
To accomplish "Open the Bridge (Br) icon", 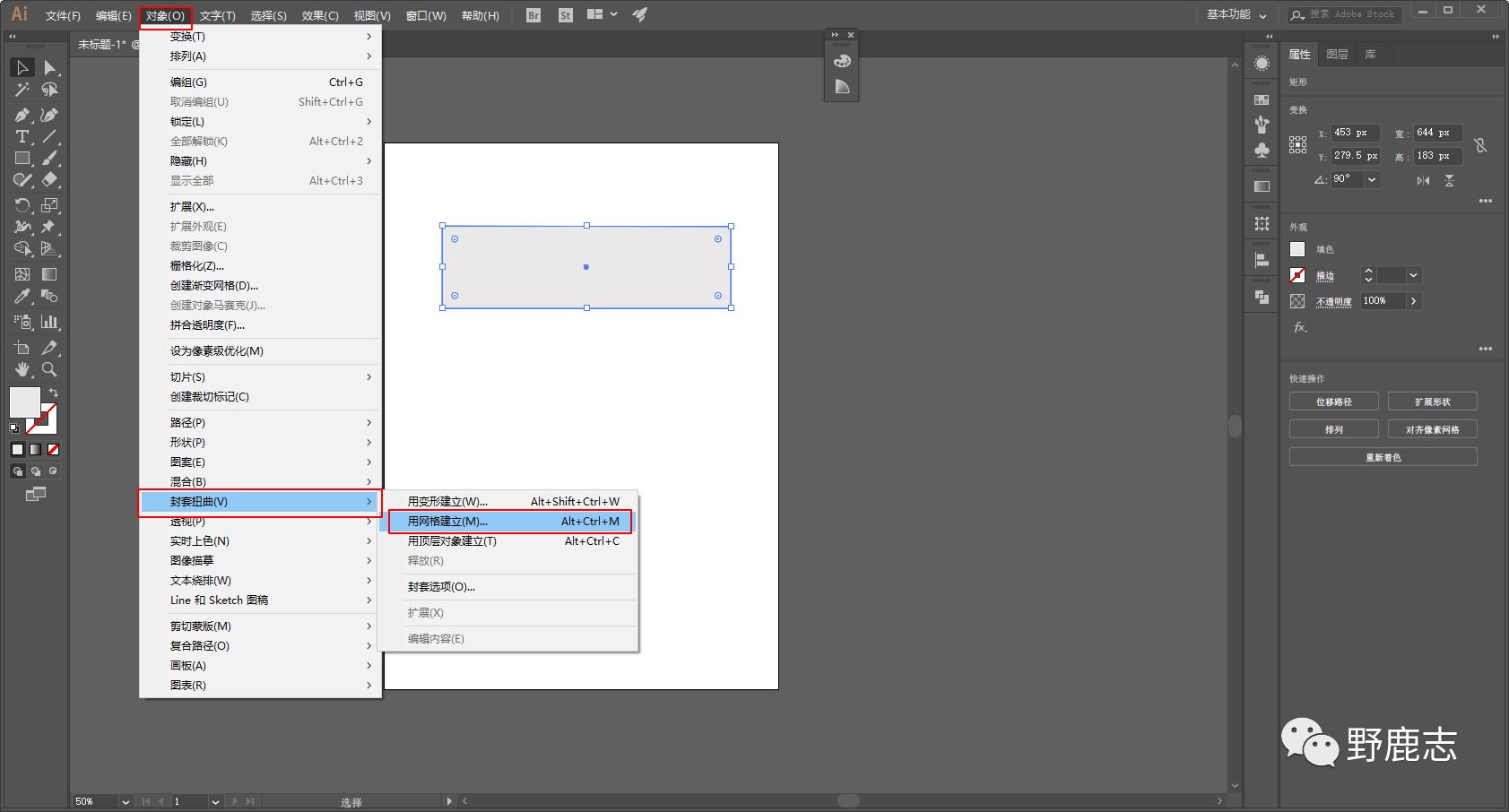I will tap(533, 15).
